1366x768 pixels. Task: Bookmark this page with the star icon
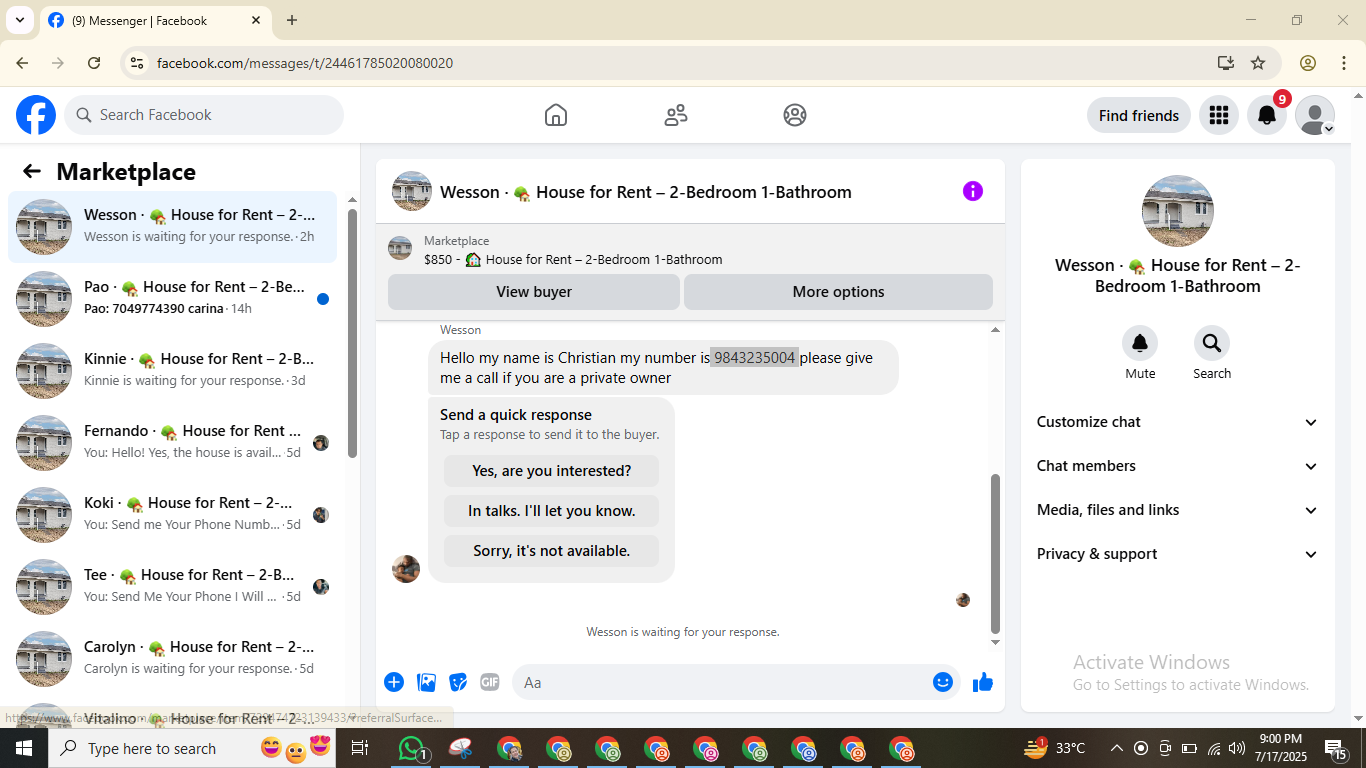1258,63
